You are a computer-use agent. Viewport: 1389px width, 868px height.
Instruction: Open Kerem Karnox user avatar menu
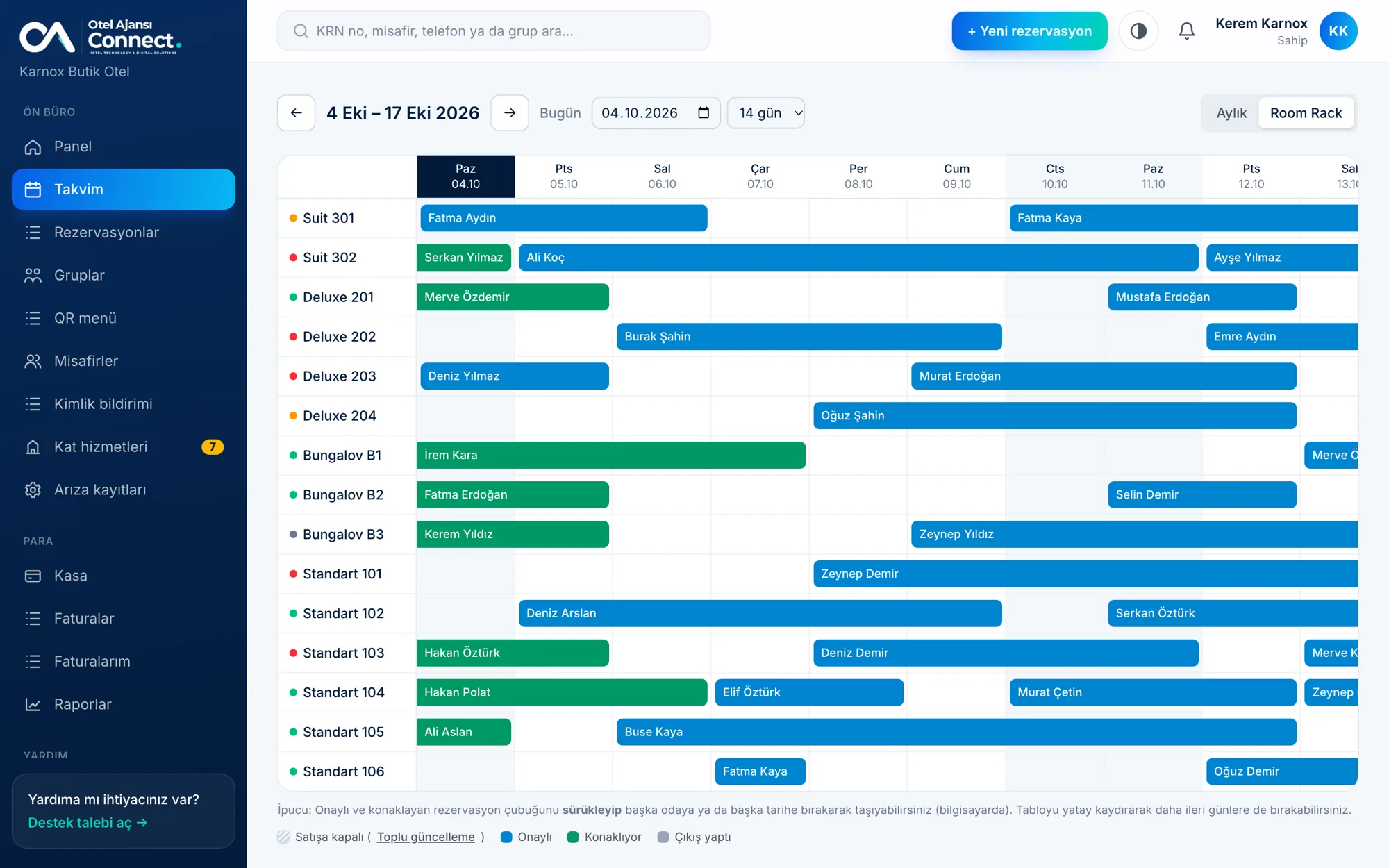(1338, 31)
